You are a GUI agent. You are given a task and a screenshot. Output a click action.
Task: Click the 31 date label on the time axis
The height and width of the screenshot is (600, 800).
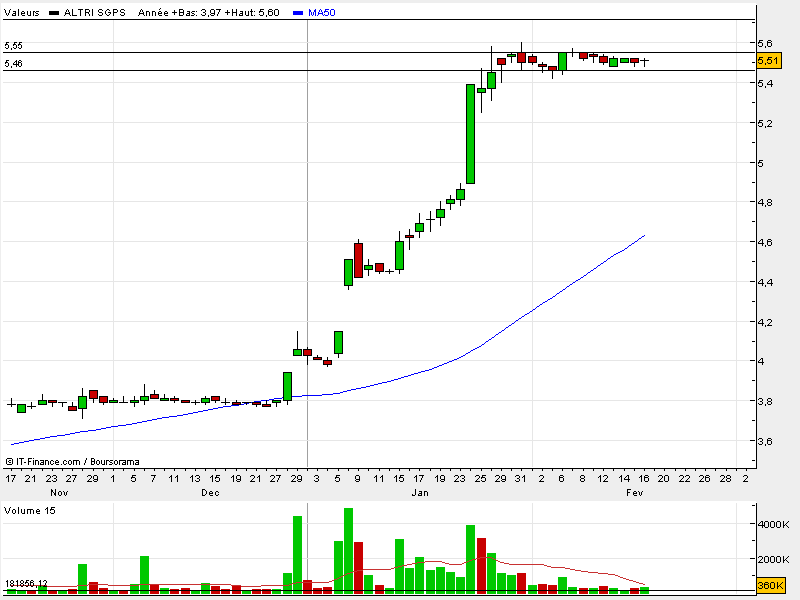[x=520, y=479]
